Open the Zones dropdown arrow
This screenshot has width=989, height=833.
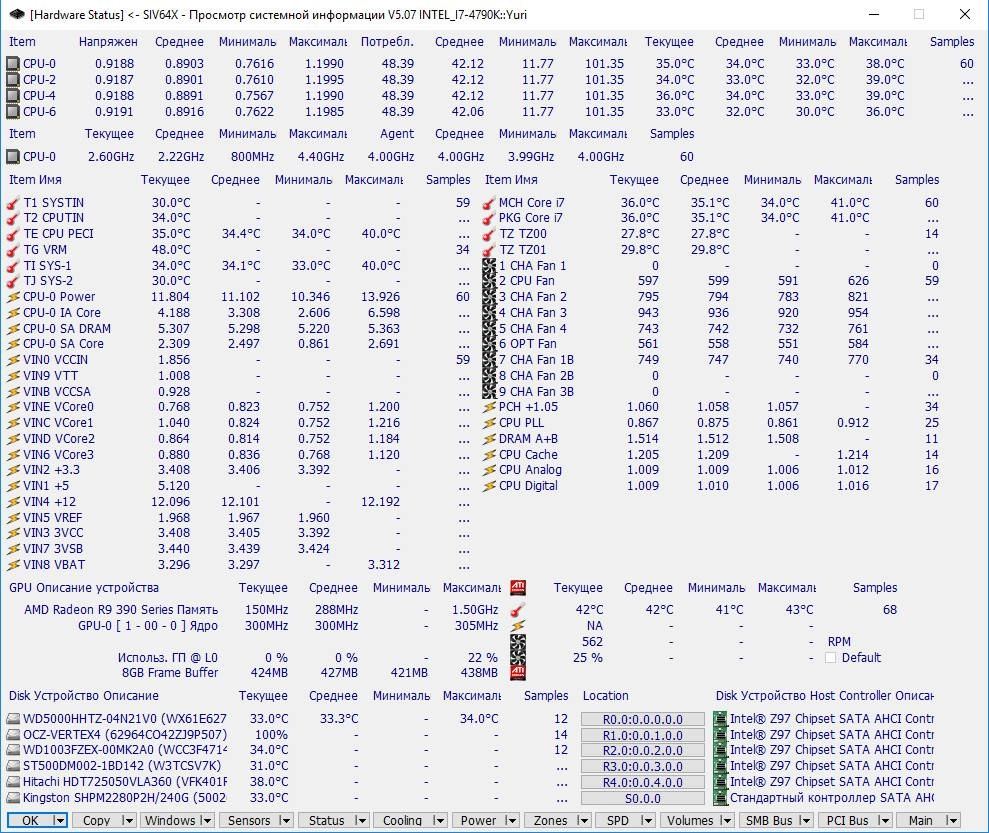(x=583, y=820)
